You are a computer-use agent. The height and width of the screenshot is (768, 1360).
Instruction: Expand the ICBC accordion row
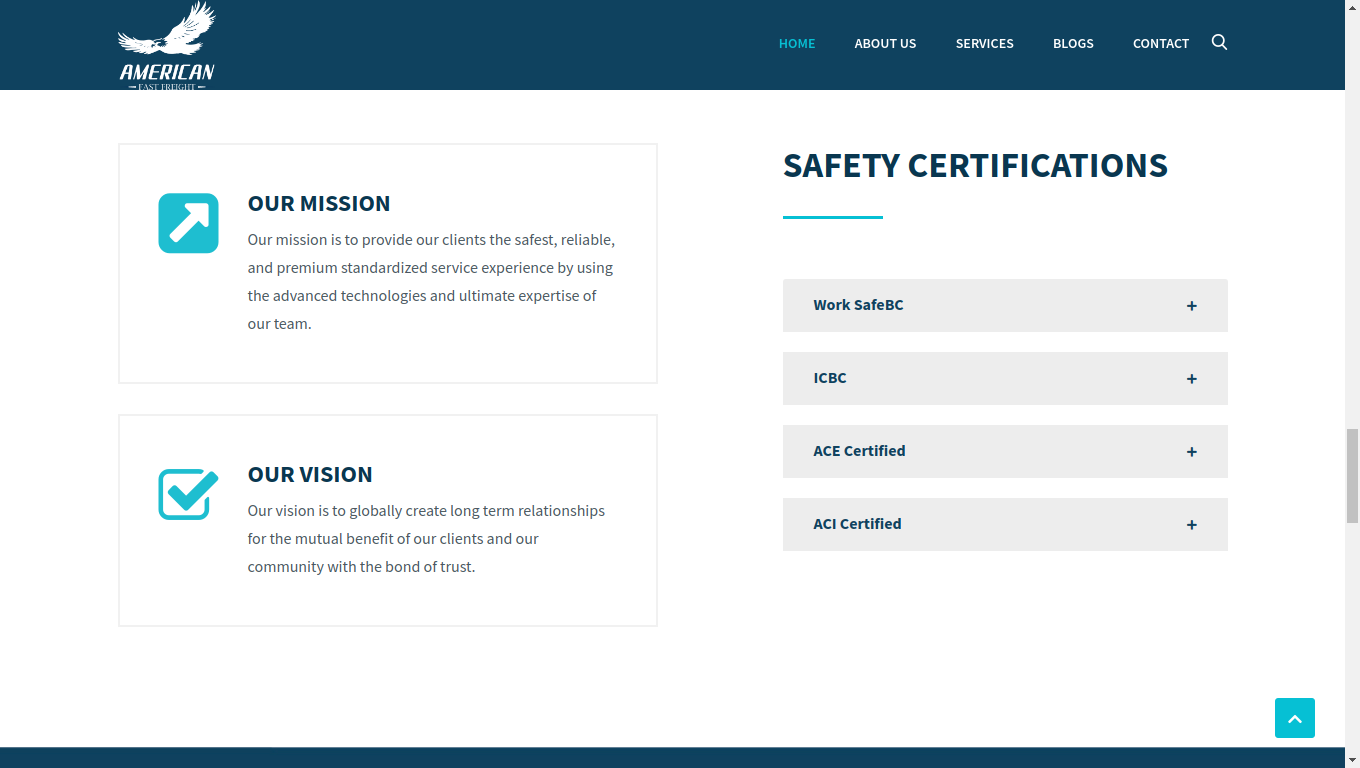[x=1004, y=378]
